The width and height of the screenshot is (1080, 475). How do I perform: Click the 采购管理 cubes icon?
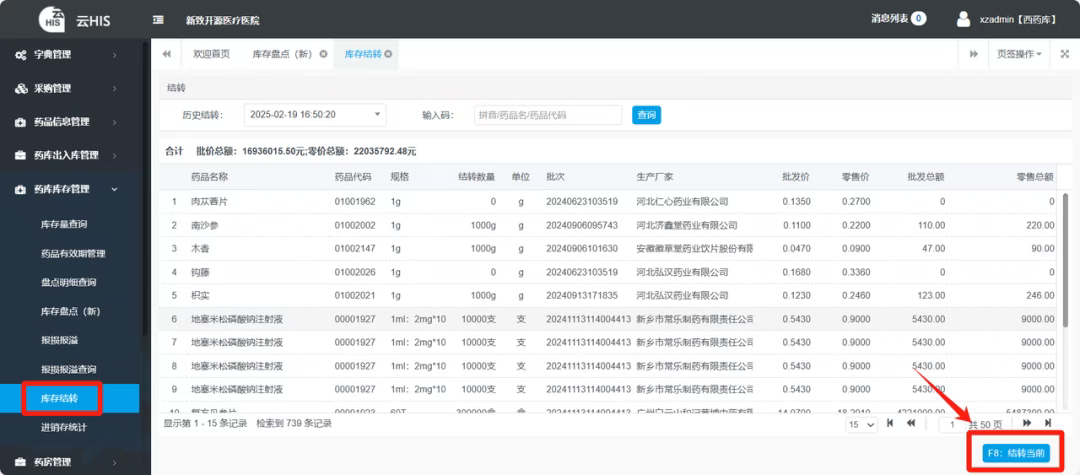(21, 89)
